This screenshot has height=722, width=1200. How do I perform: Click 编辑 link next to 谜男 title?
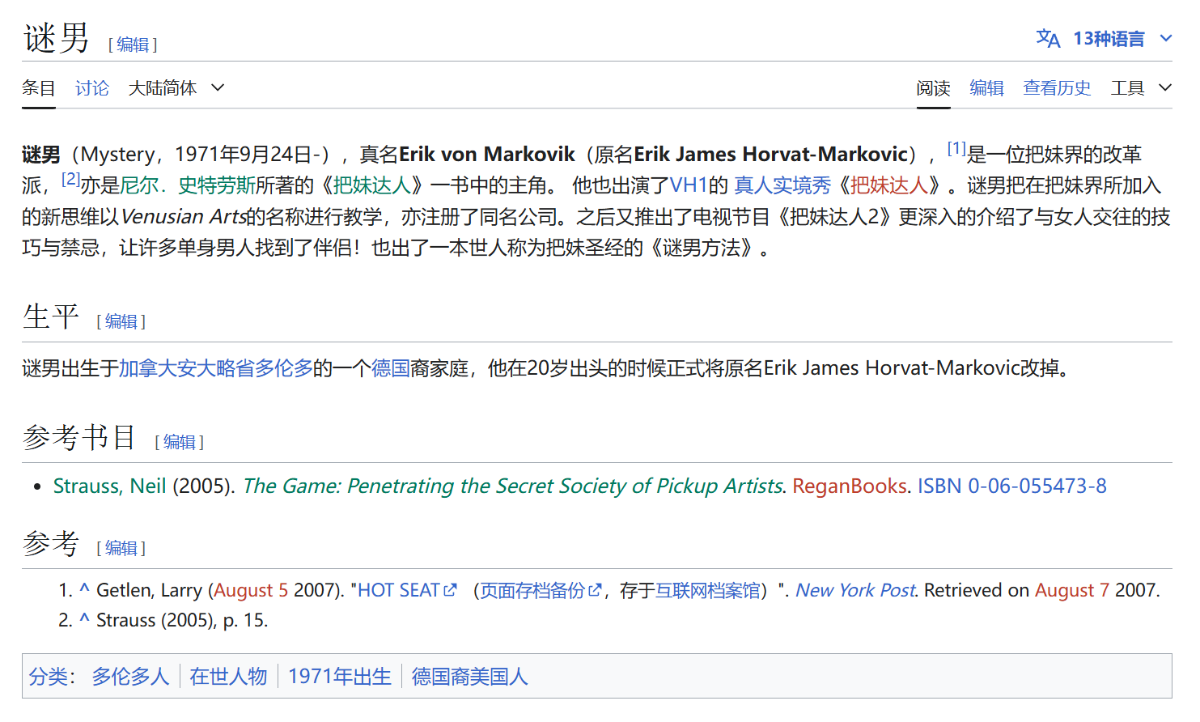(133, 44)
